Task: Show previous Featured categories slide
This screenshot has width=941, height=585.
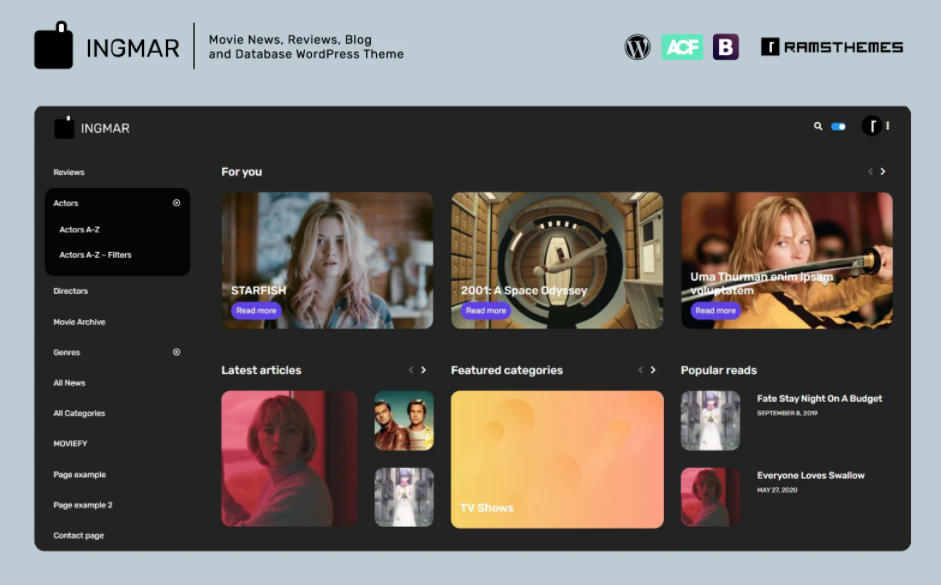Action: coord(641,370)
